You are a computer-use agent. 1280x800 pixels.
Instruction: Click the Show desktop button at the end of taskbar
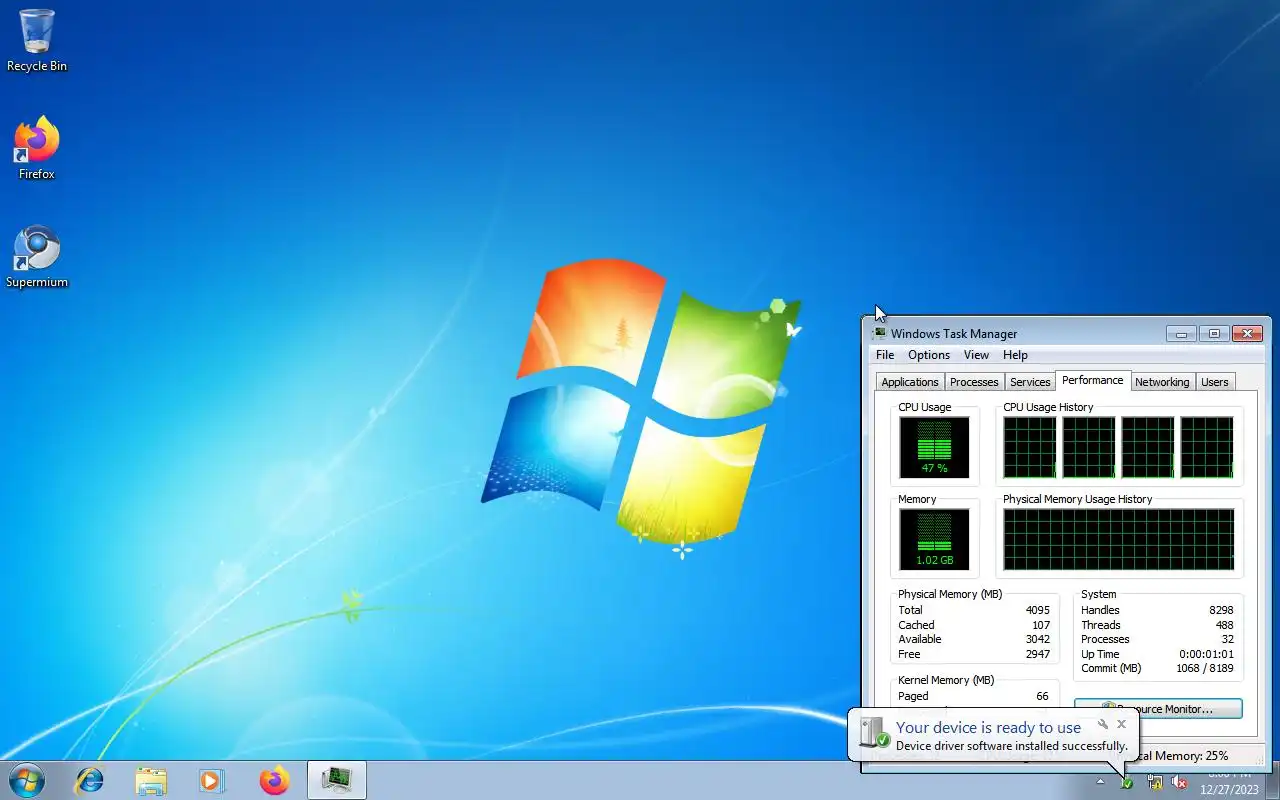1273,780
